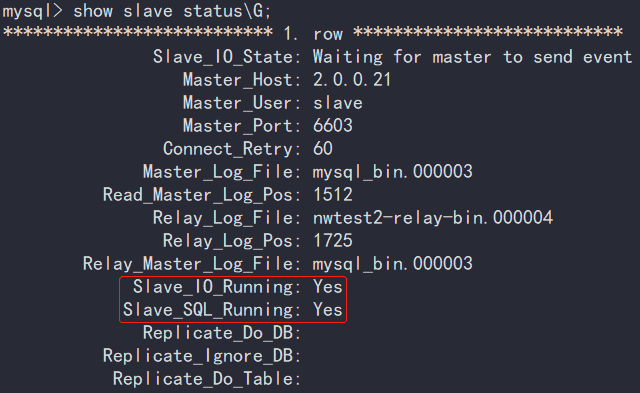This screenshot has width=640, height=393.
Task: Click the 'Master_Port:' label
Action: tap(242, 126)
